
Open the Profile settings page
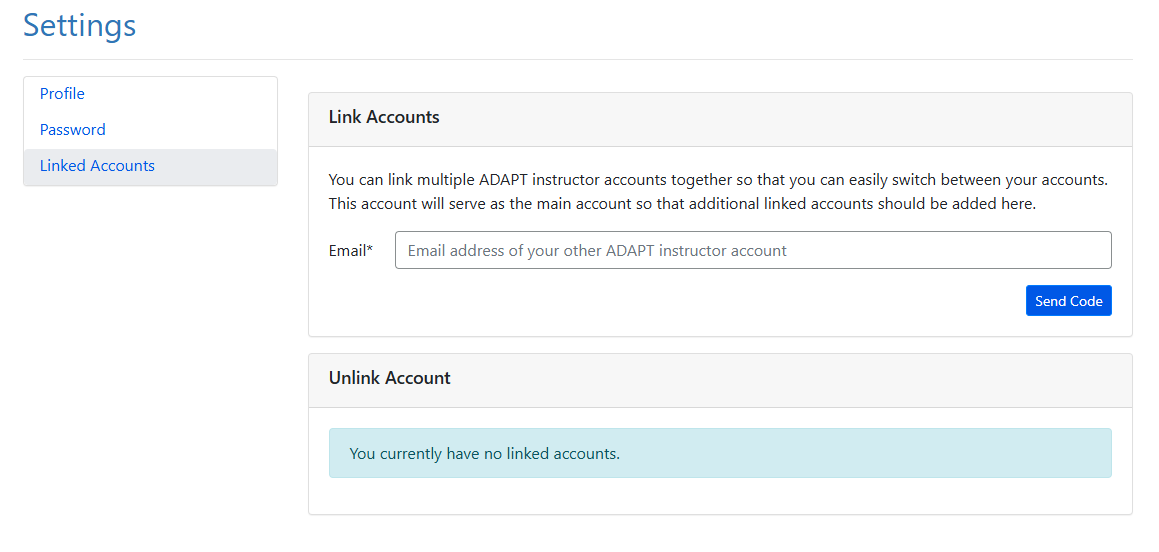tap(62, 94)
